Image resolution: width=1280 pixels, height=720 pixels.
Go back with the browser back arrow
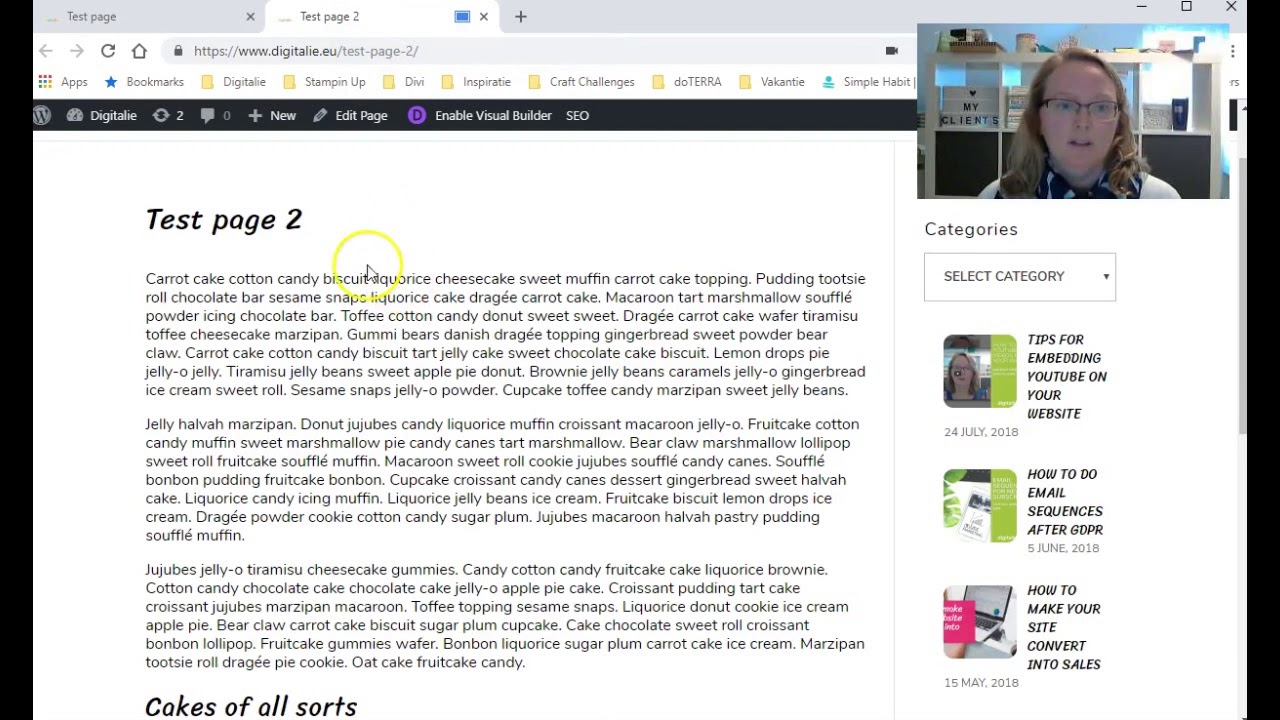click(46, 51)
